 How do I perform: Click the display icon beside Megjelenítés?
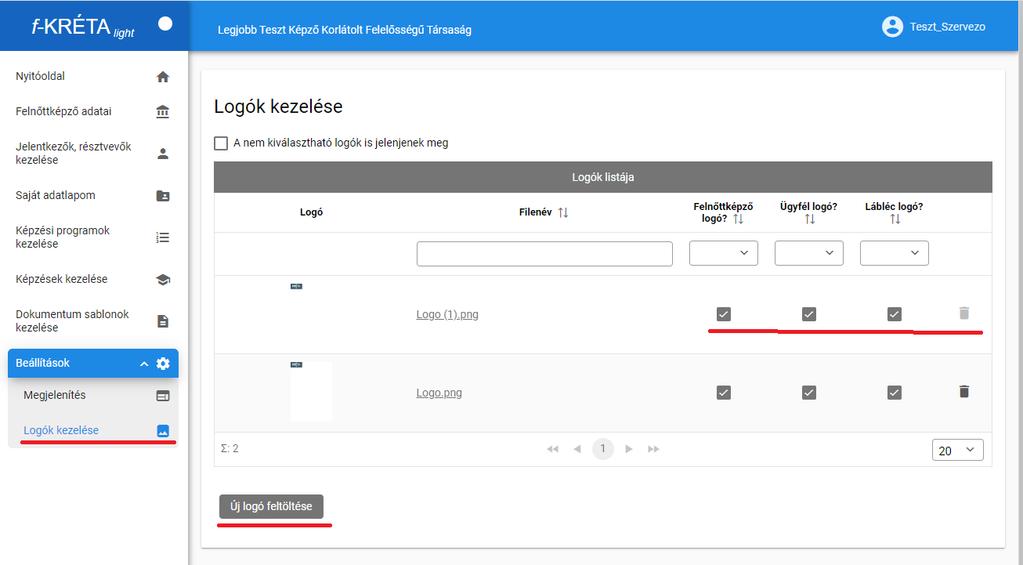click(x=163, y=396)
